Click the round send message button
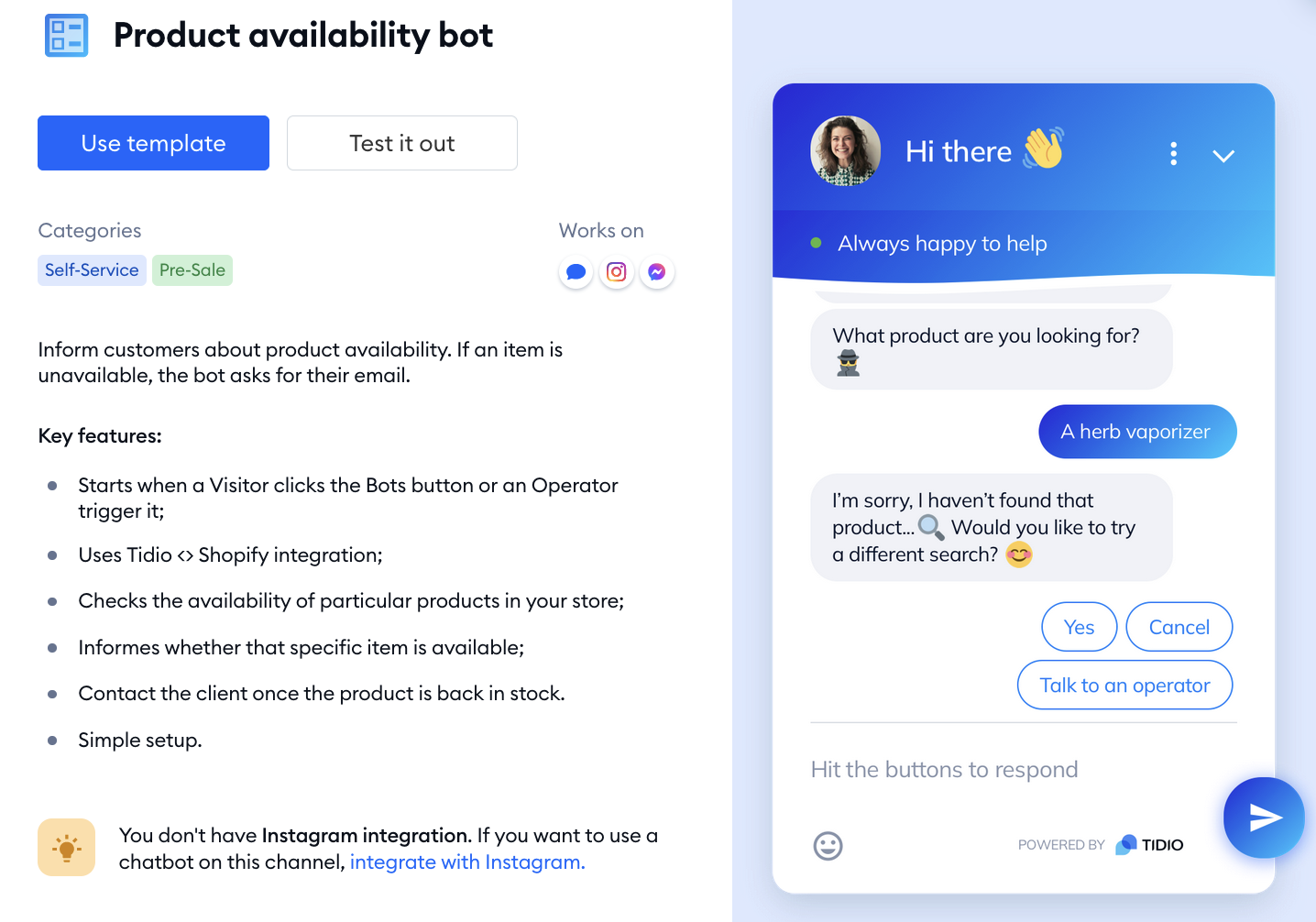This screenshot has width=1316, height=922. [1264, 818]
